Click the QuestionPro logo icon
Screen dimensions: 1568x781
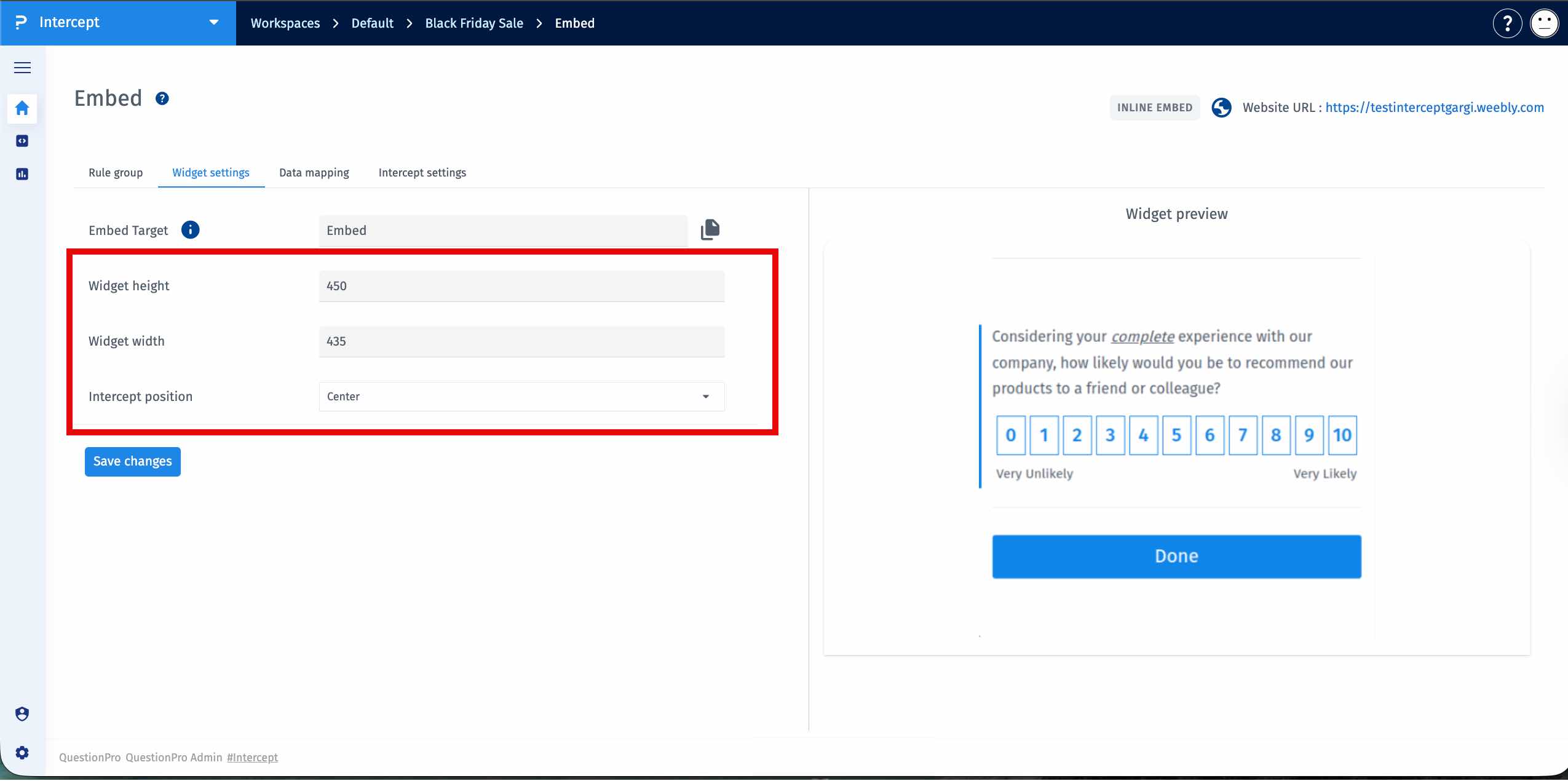click(21, 23)
